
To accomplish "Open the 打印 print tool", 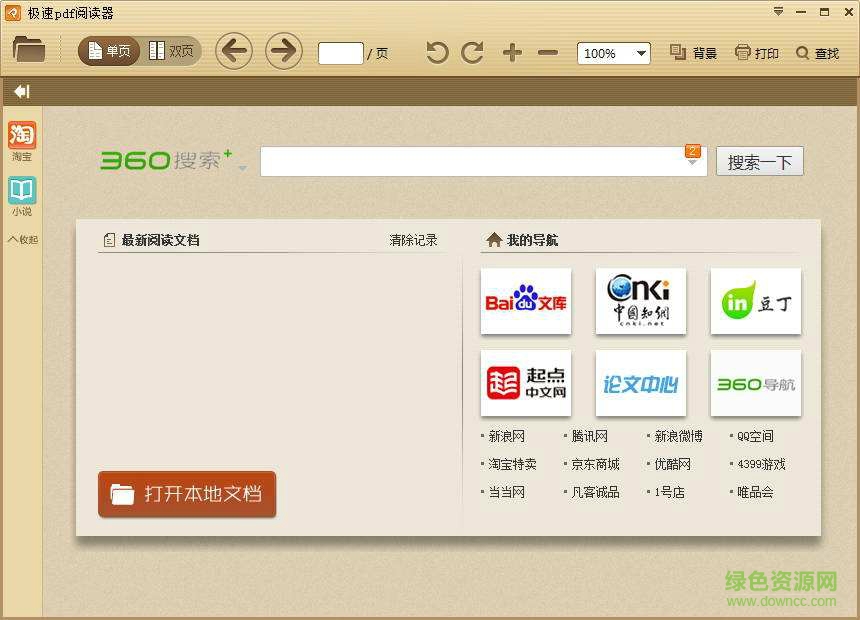I will (756, 52).
